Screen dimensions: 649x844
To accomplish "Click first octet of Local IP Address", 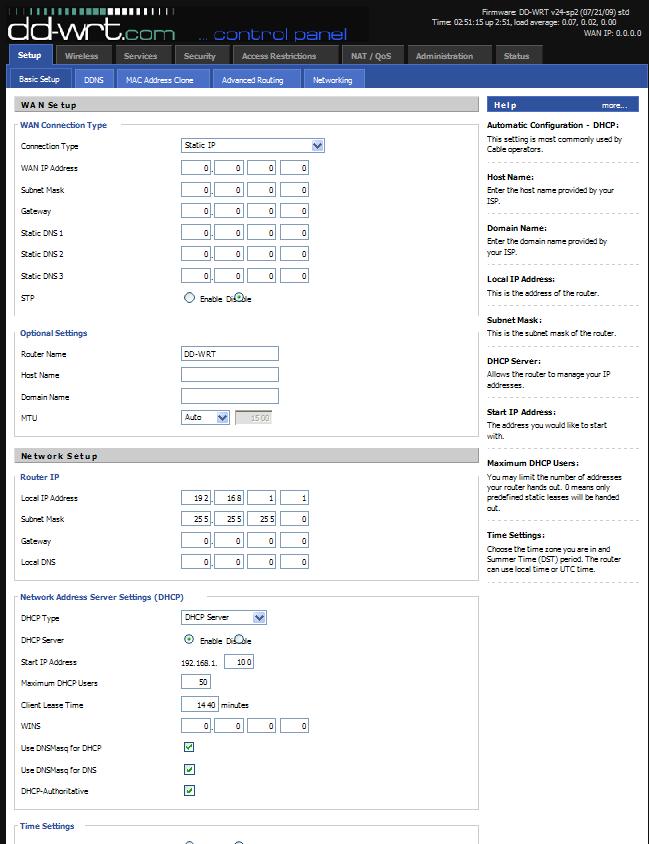I will click(x=196, y=498).
